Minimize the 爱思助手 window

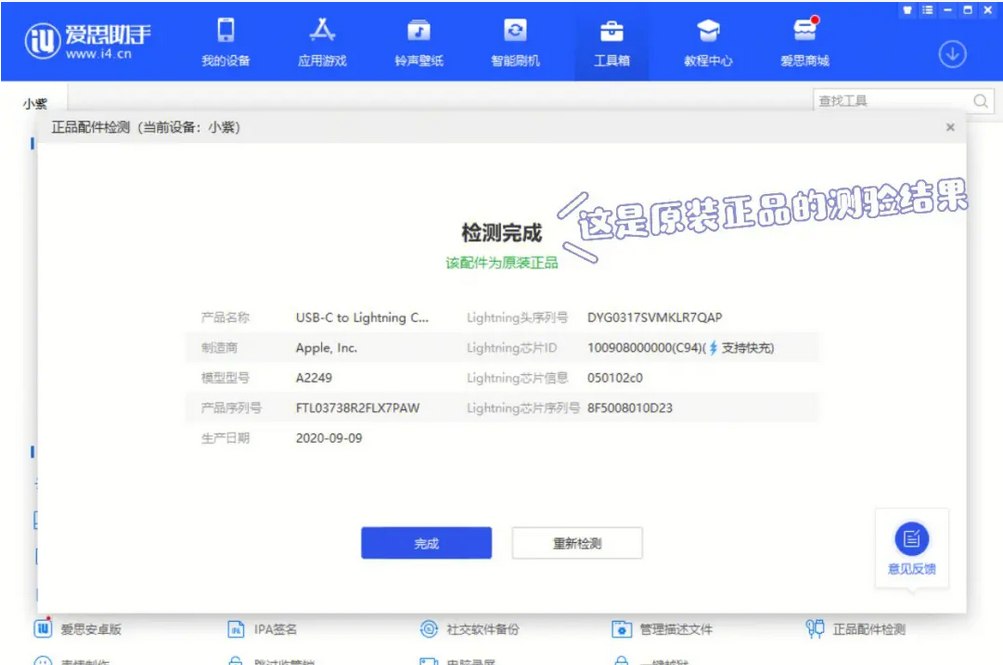[948, 10]
